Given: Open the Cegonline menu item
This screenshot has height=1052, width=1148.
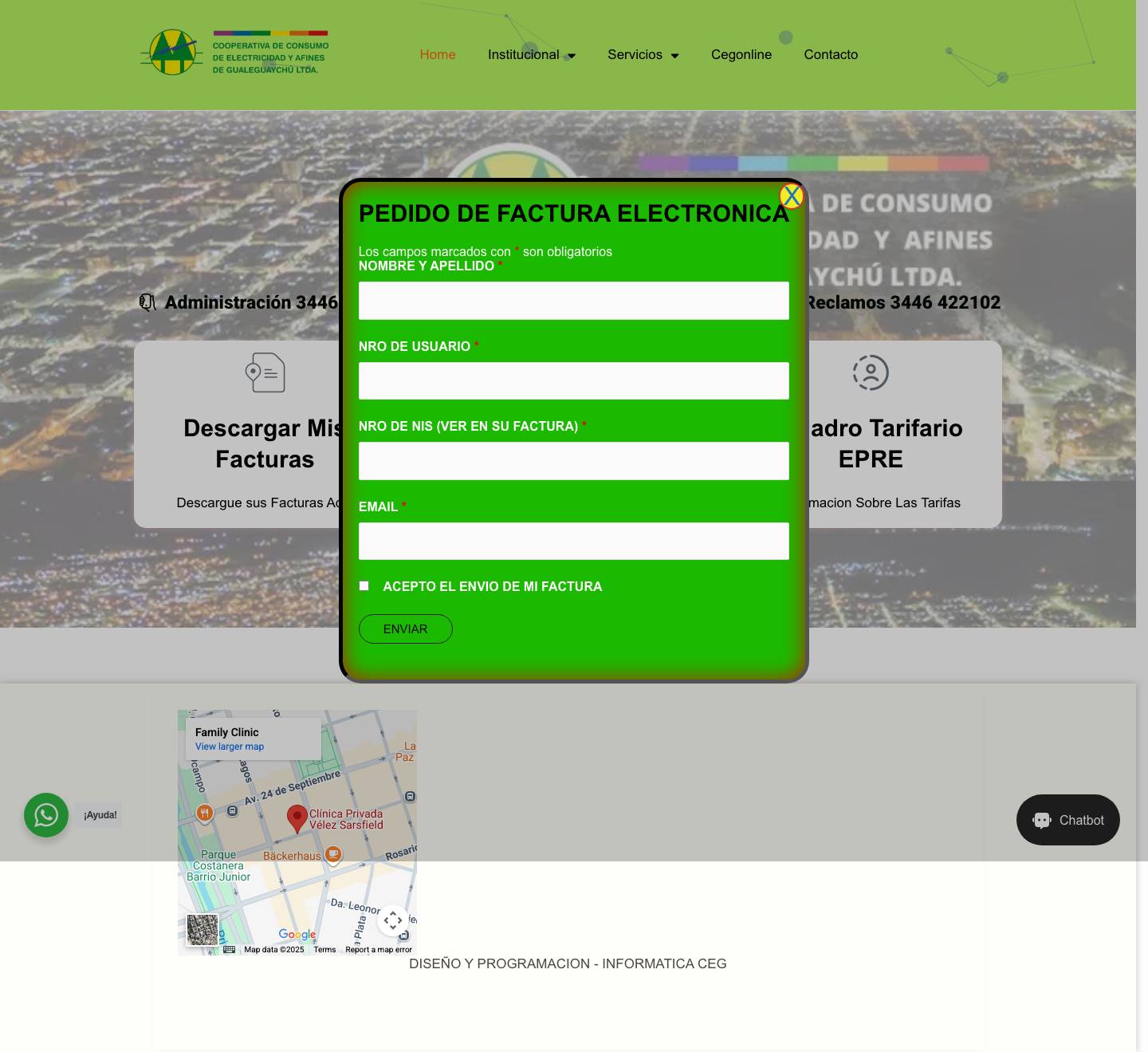Looking at the screenshot, I should pyautogui.click(x=741, y=54).
